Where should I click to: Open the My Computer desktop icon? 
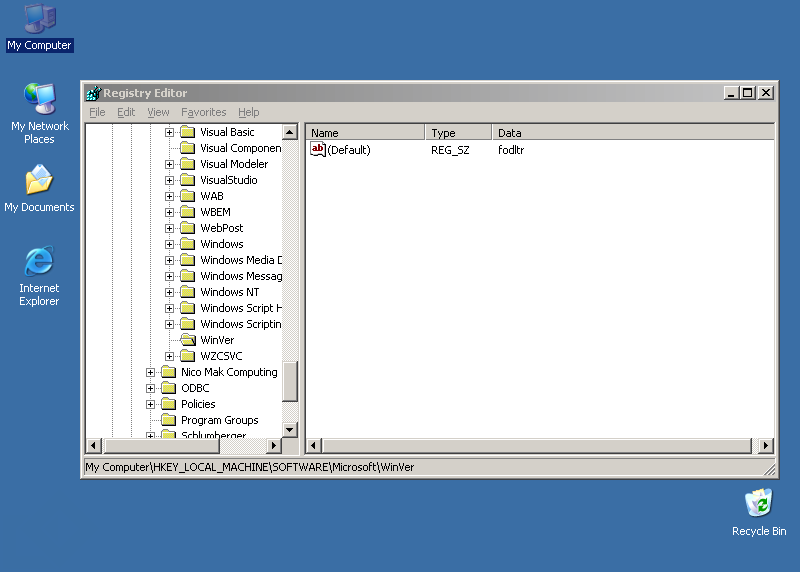(x=39, y=27)
